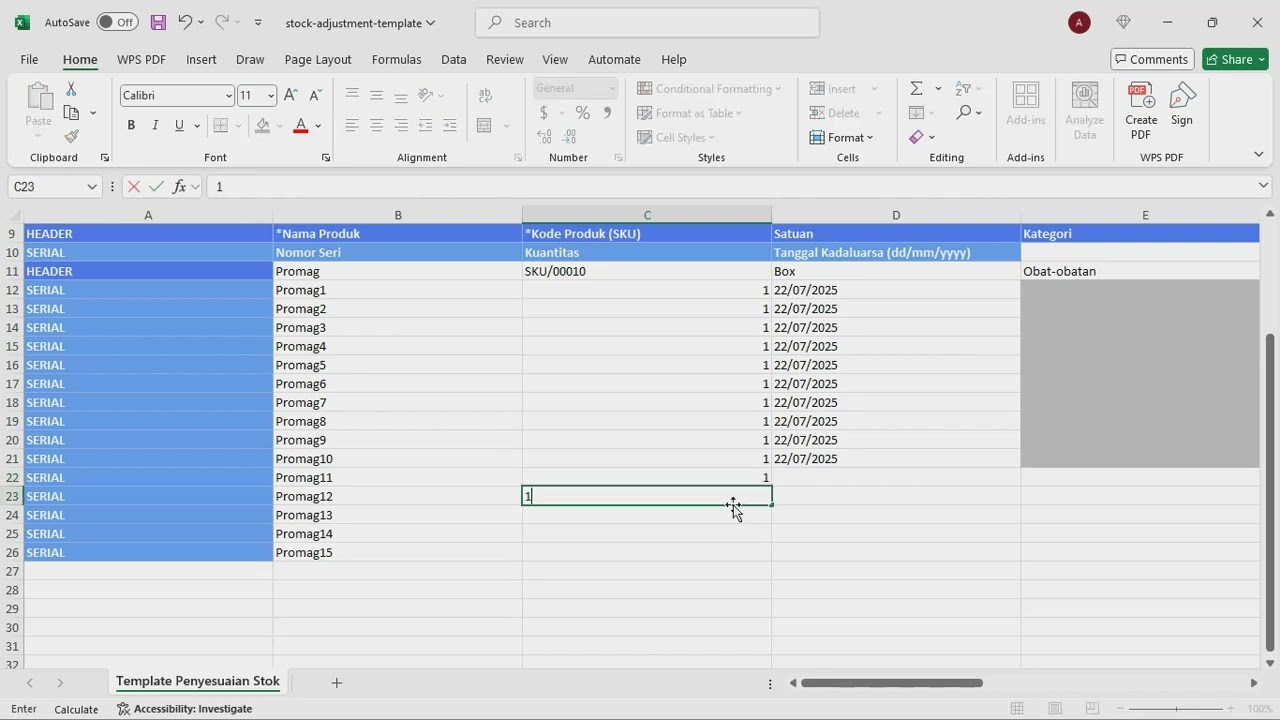
Task: Toggle Center horizontal alignment
Action: (x=376, y=125)
